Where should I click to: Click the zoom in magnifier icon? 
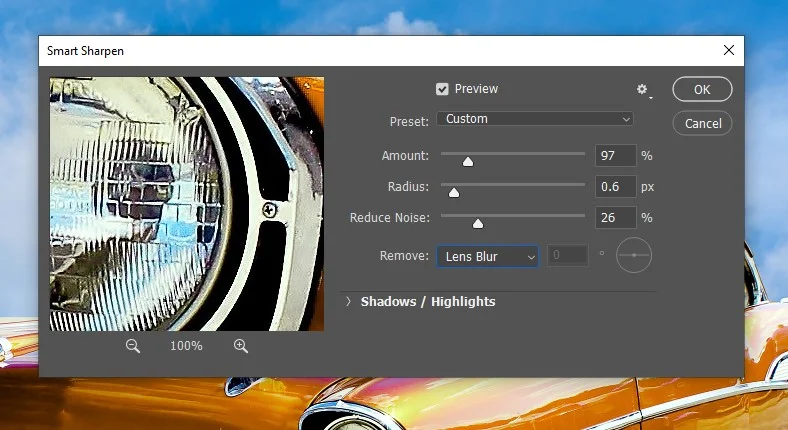[x=240, y=345]
